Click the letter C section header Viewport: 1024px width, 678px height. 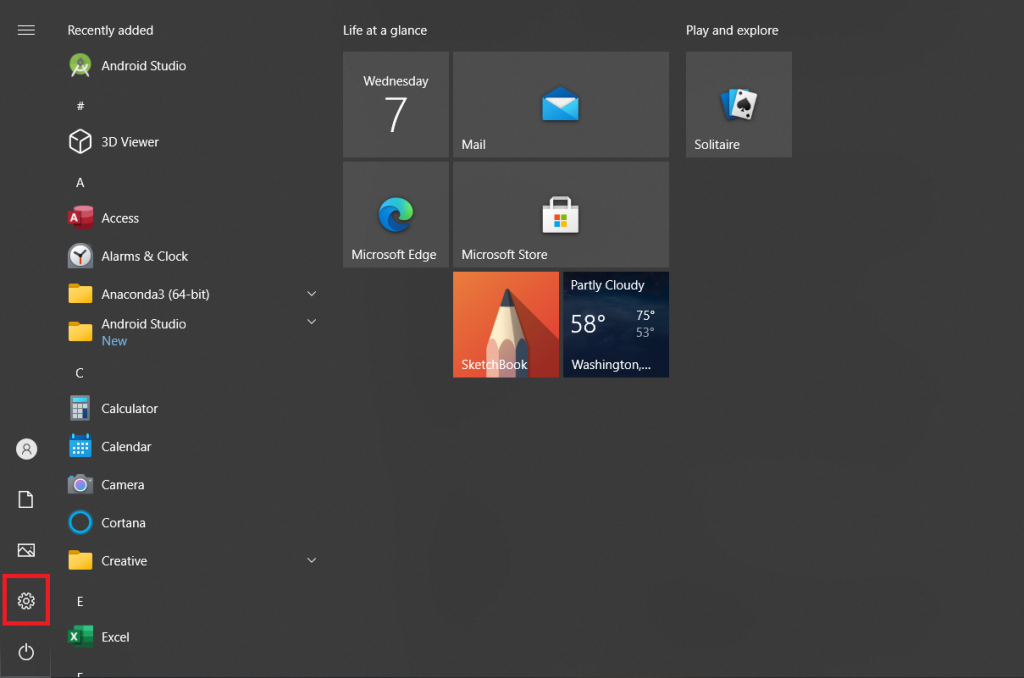[80, 373]
